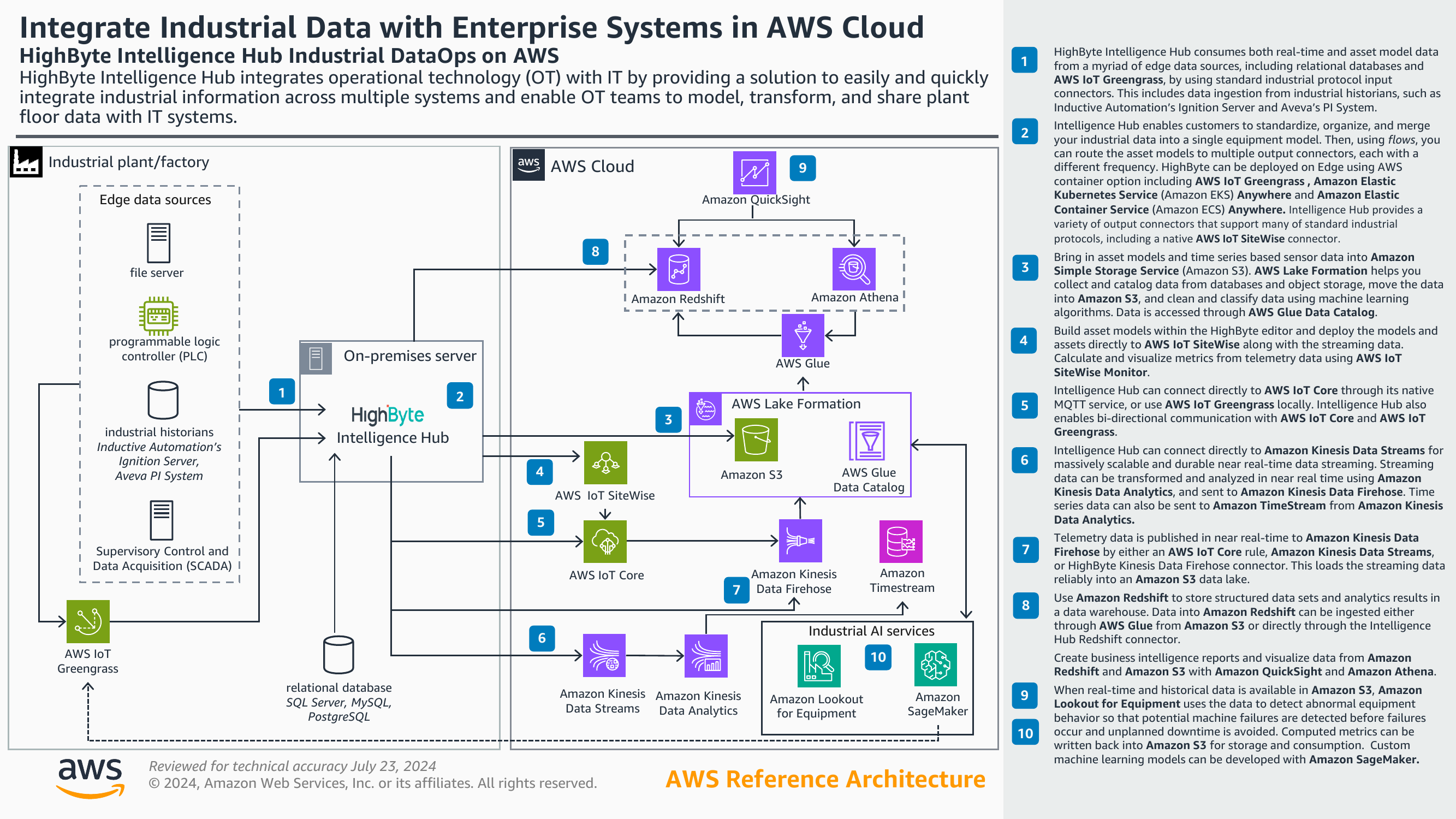Click the Amazon Redshift icon
The width and height of the screenshot is (1456, 819).
[678, 269]
